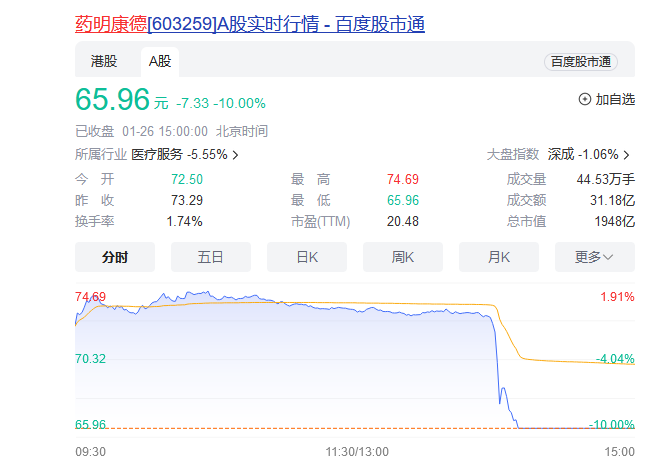
Task: Switch to the 日K chart tab
Action: (x=307, y=257)
